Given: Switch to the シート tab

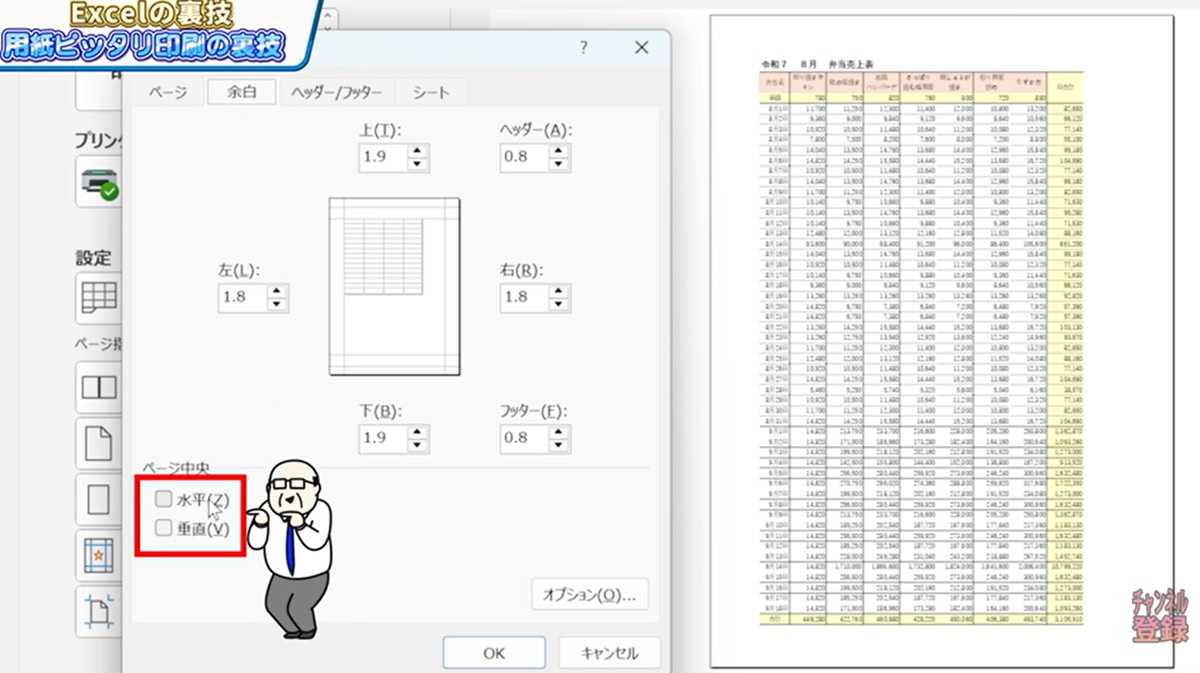Looking at the screenshot, I should pos(430,92).
